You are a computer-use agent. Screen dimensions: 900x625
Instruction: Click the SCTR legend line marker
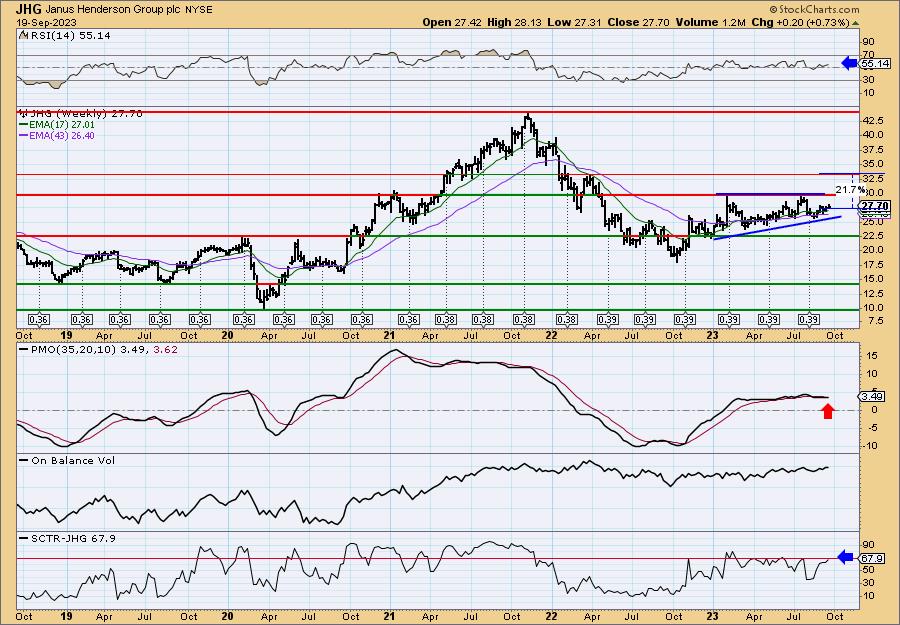pyautogui.click(x=23, y=538)
